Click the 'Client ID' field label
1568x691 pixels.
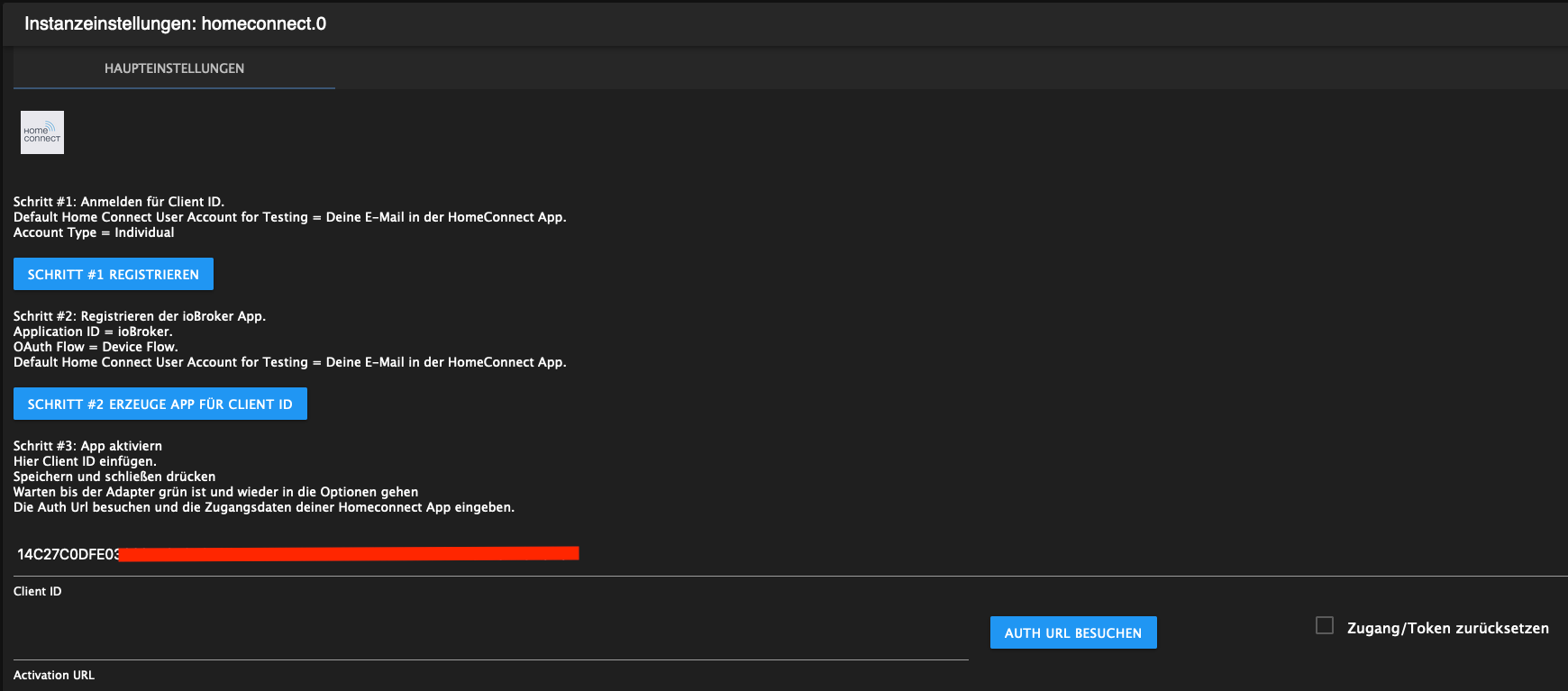(38, 591)
